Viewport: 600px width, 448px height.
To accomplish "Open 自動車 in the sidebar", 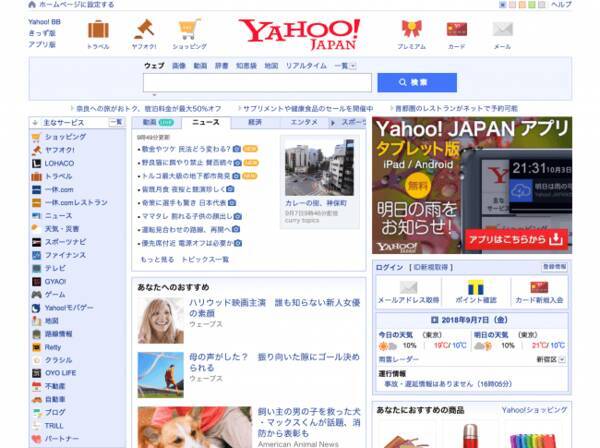I will pyautogui.click(x=55, y=399).
